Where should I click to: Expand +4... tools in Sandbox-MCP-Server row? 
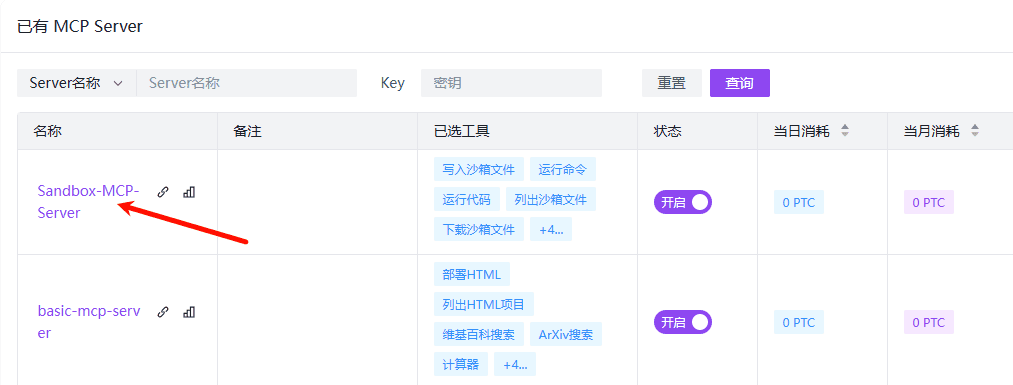coord(550,229)
